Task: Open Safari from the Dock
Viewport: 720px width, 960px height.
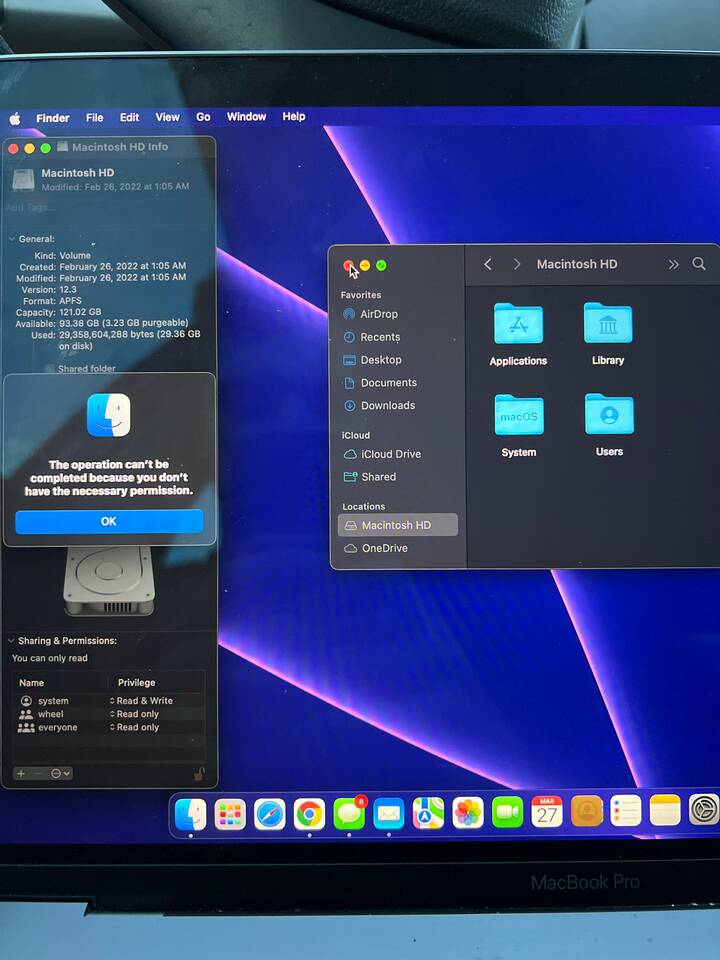Action: tap(269, 814)
